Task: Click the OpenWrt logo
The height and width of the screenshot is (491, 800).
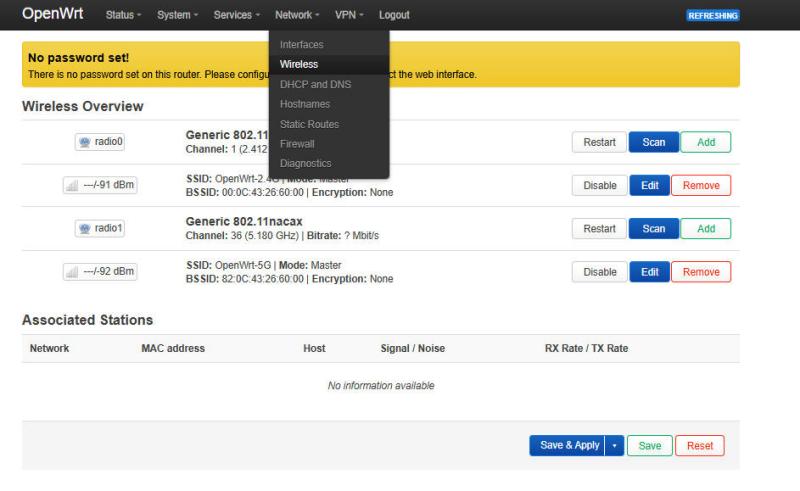Action: coord(53,13)
